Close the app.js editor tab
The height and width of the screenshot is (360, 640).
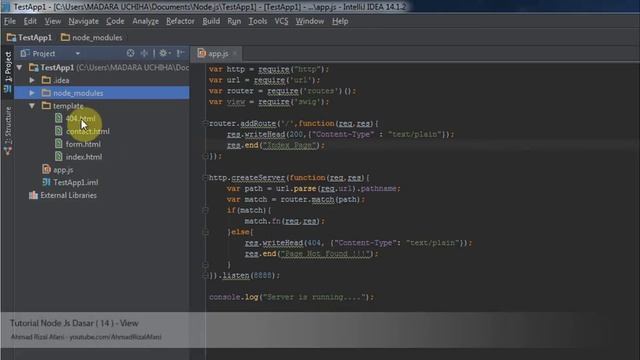[235, 53]
